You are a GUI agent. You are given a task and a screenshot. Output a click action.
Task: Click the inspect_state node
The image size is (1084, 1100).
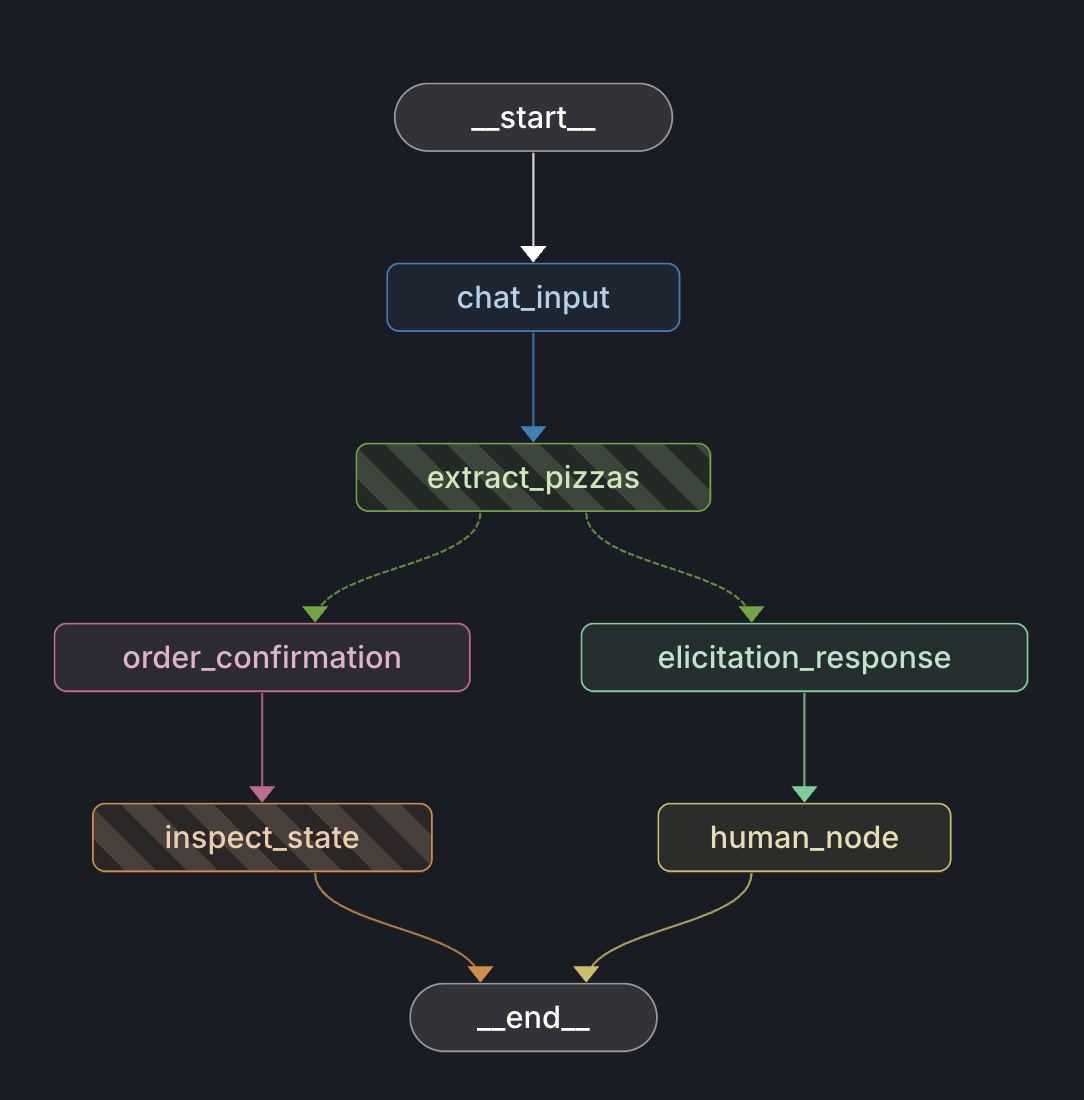(x=262, y=838)
